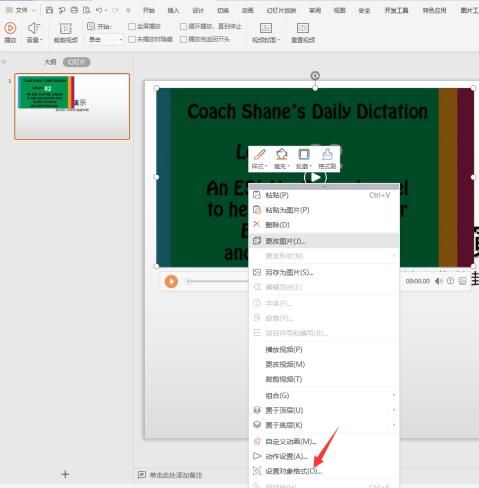Click the Play video ribbon icon

click(x=10, y=28)
